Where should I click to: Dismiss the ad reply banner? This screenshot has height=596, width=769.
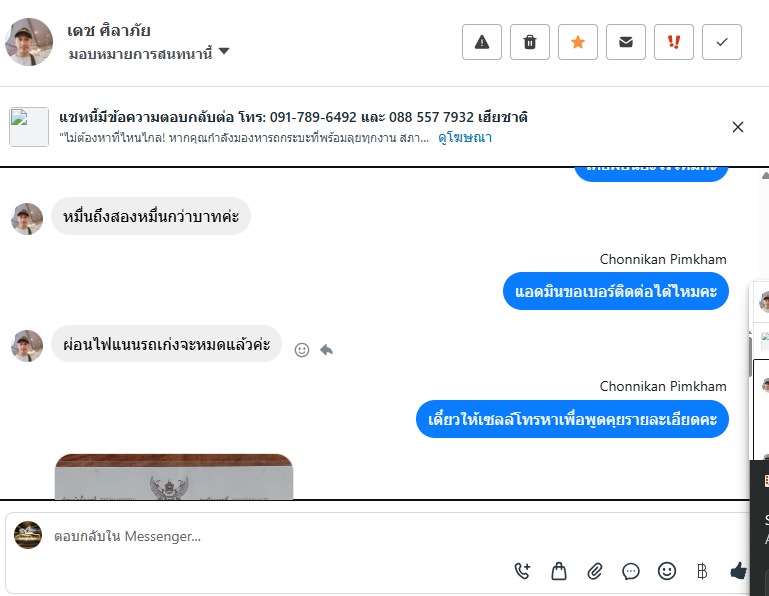(x=738, y=127)
